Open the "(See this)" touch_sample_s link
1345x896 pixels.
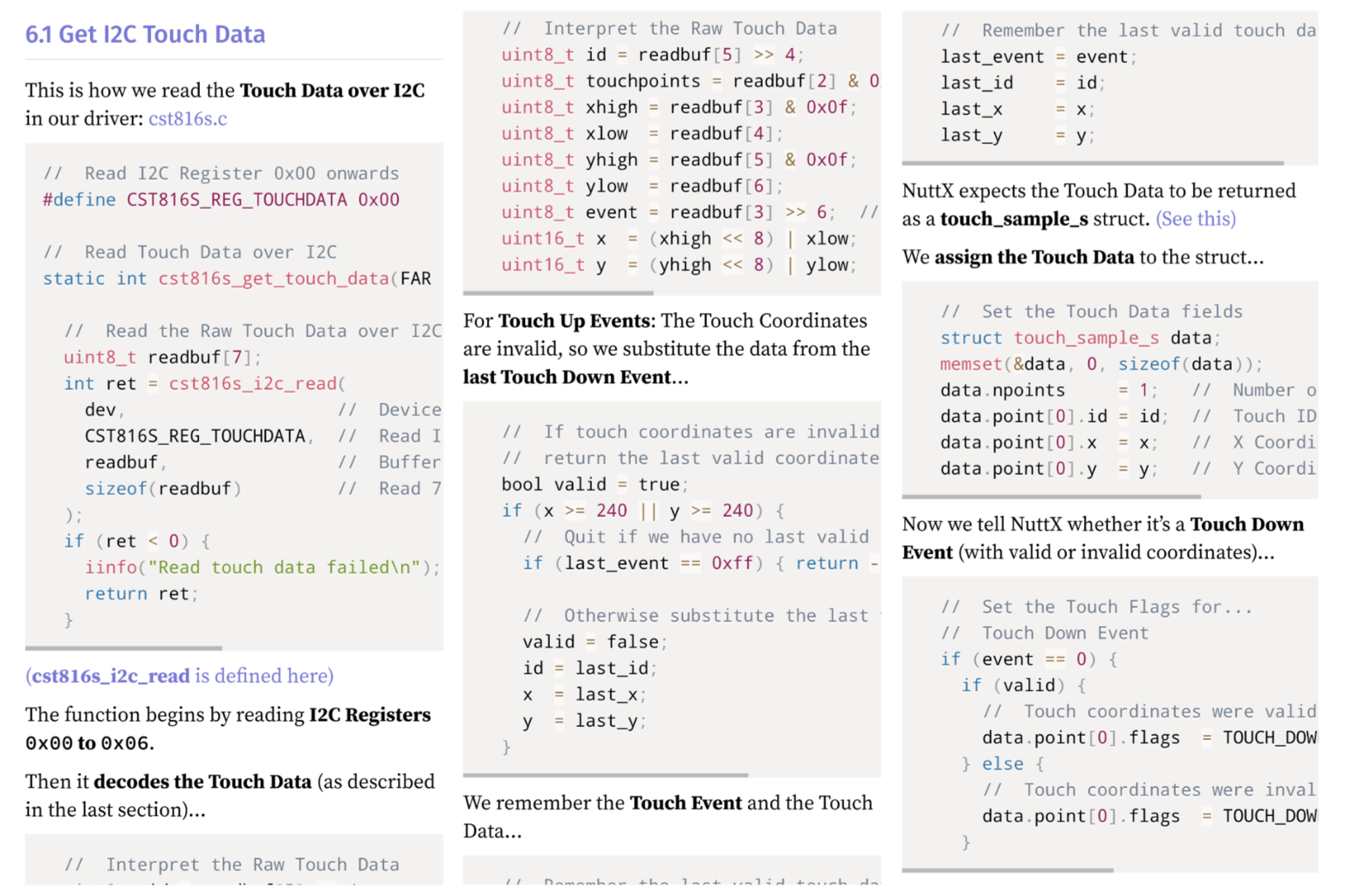1195,219
